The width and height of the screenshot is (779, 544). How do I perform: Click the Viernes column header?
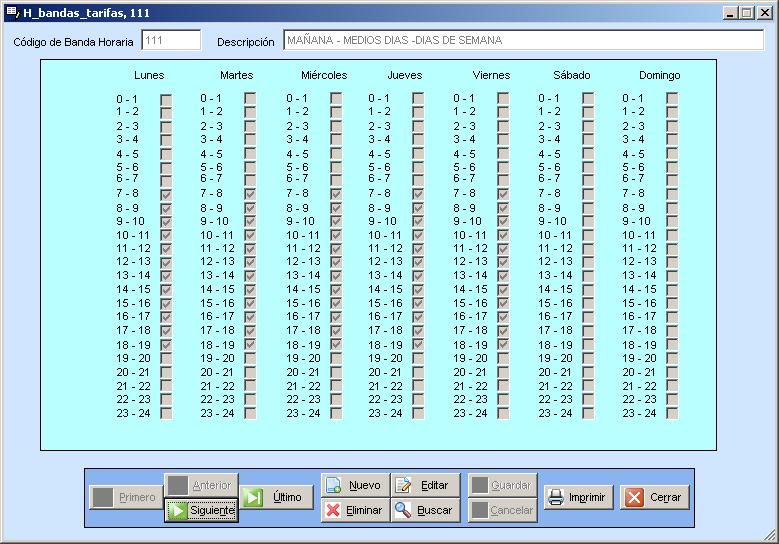(491, 76)
